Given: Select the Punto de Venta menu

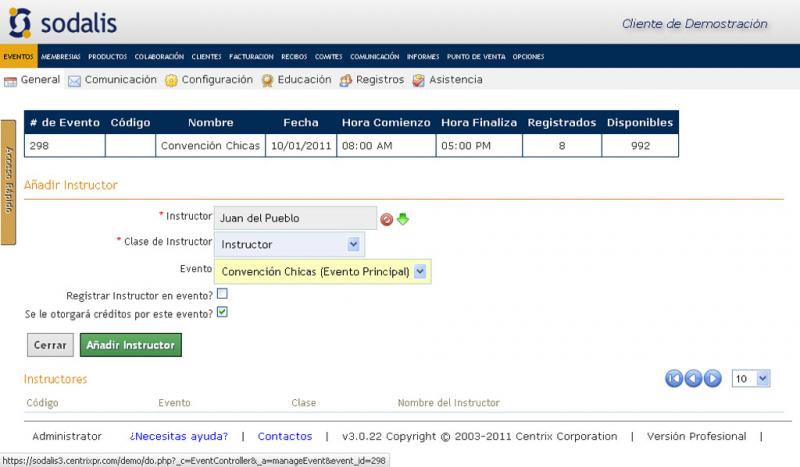Looking at the screenshot, I should pyautogui.click(x=476, y=57).
